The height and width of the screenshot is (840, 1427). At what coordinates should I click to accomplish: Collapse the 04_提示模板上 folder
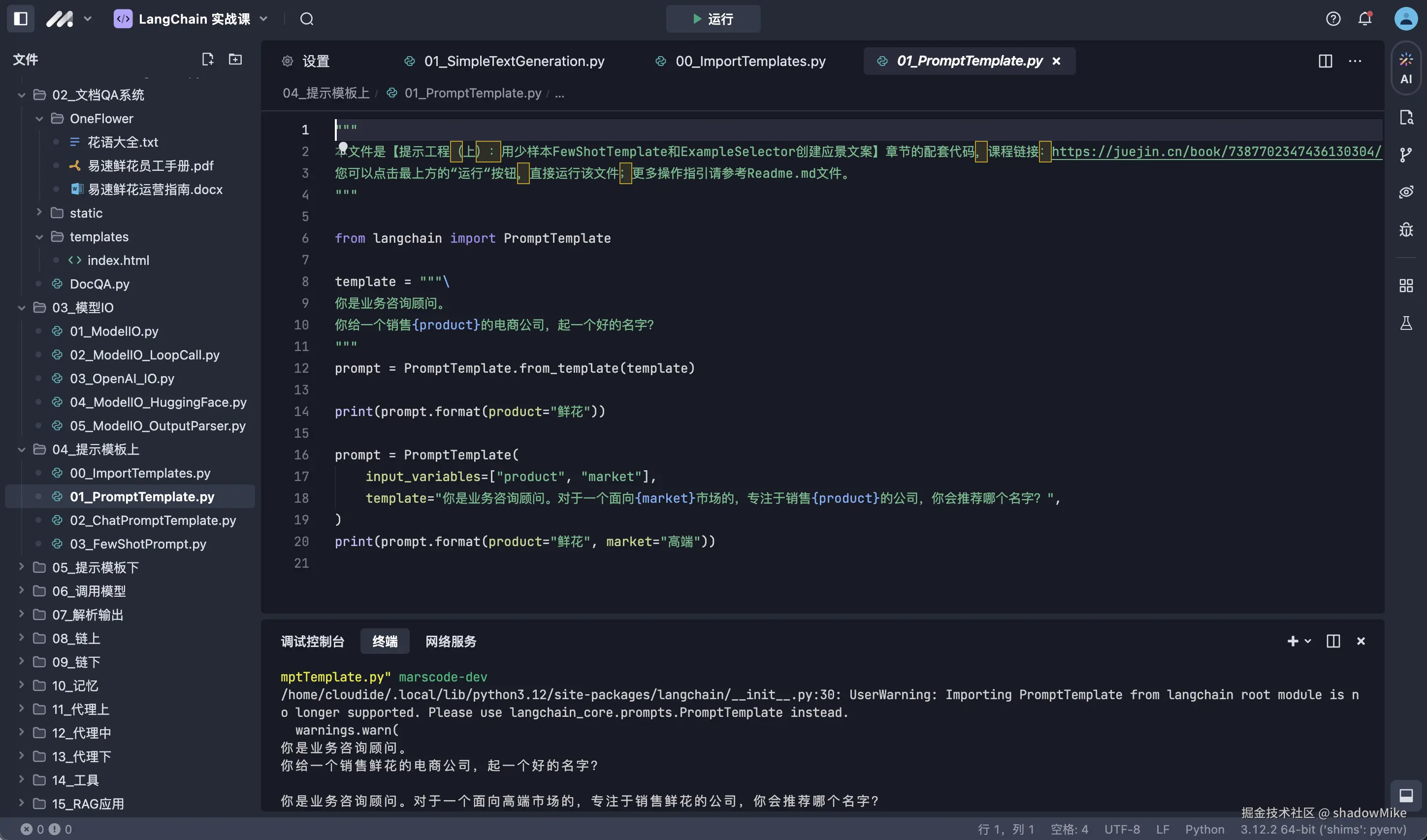(21, 449)
